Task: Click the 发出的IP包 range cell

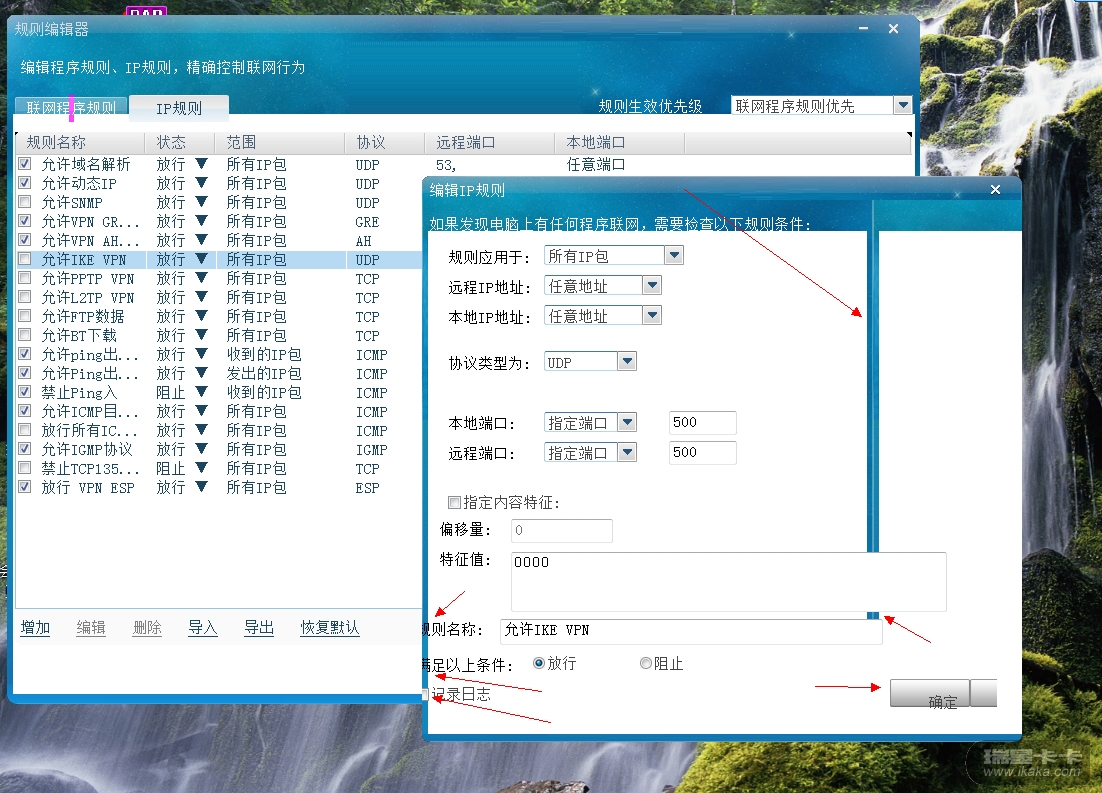Action: (264, 373)
